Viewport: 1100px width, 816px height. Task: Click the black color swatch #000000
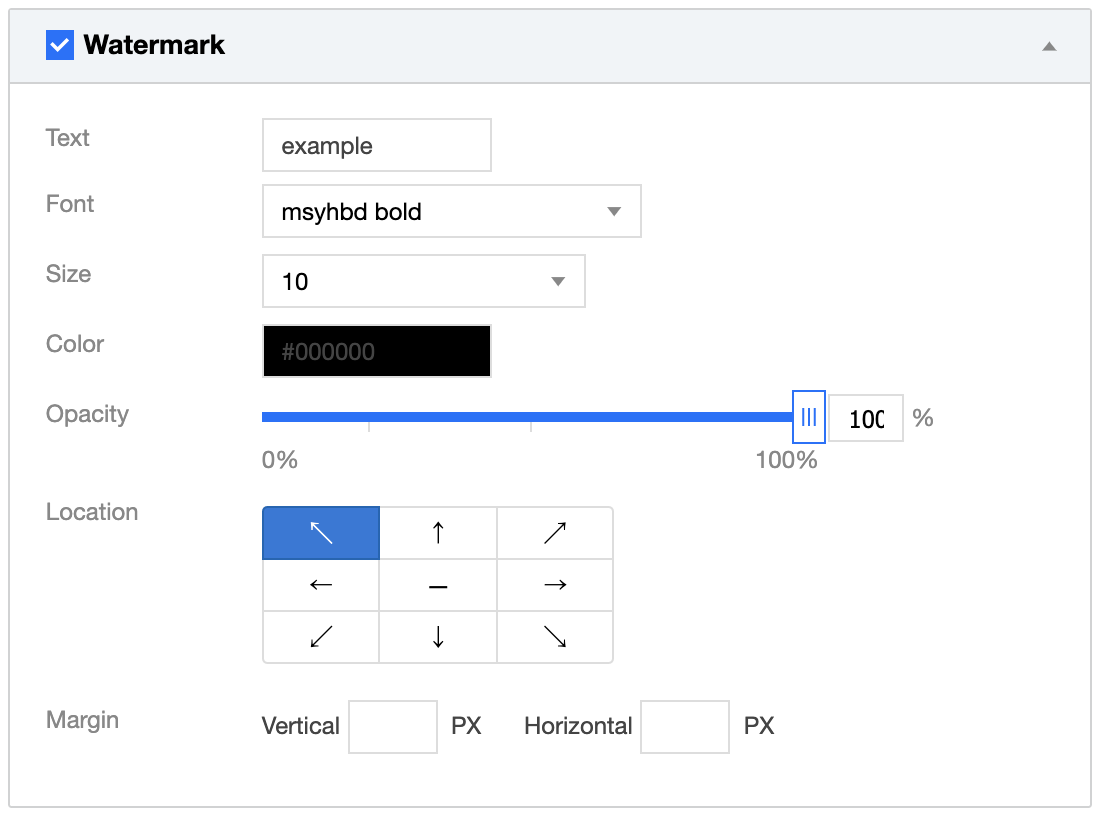coord(377,351)
